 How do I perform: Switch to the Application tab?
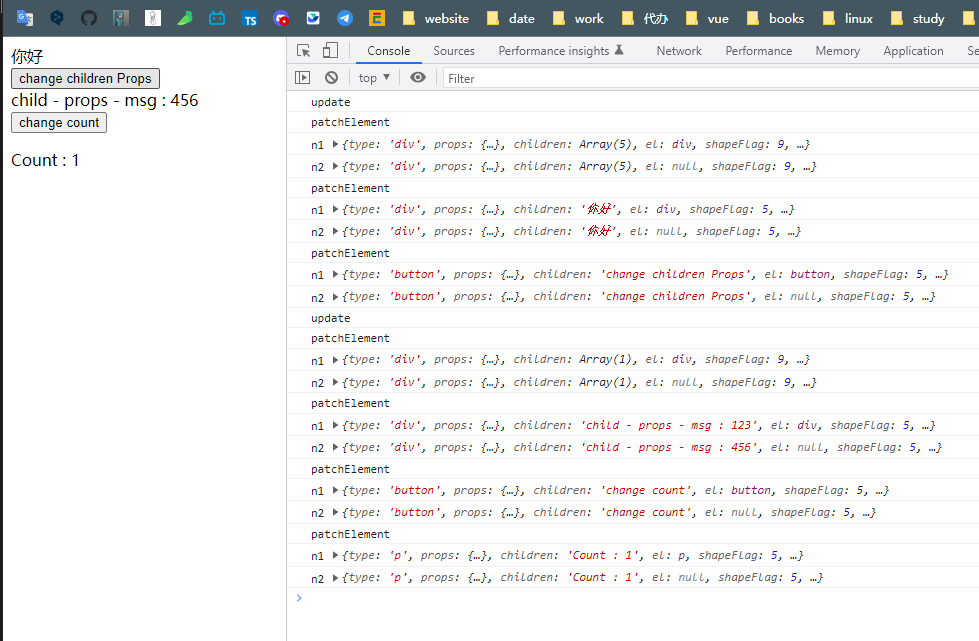[x=913, y=51]
